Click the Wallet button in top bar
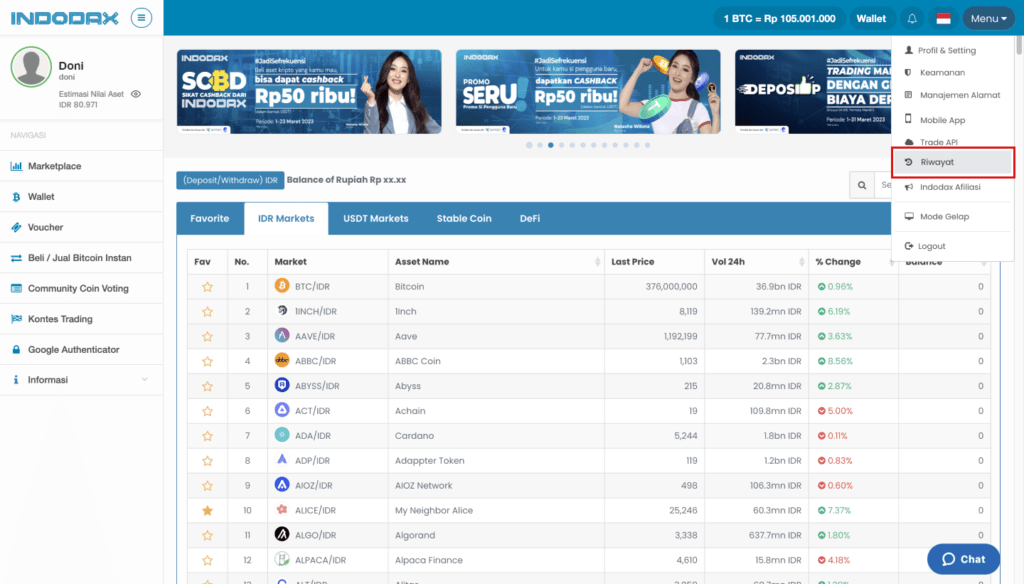This screenshot has width=1024, height=584. pos(871,18)
